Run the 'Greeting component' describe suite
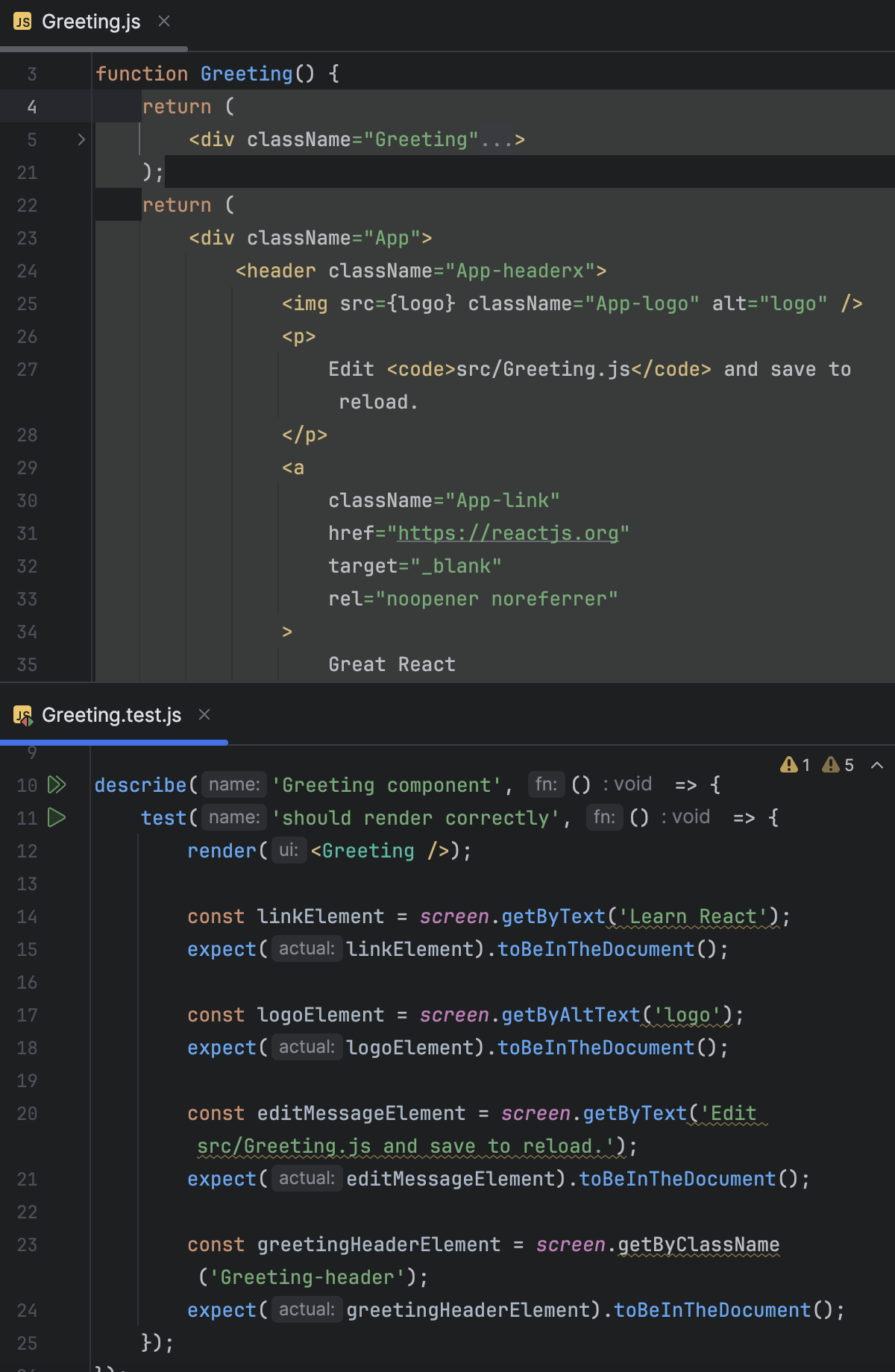Screen dimensions: 895x1372 [57, 784]
